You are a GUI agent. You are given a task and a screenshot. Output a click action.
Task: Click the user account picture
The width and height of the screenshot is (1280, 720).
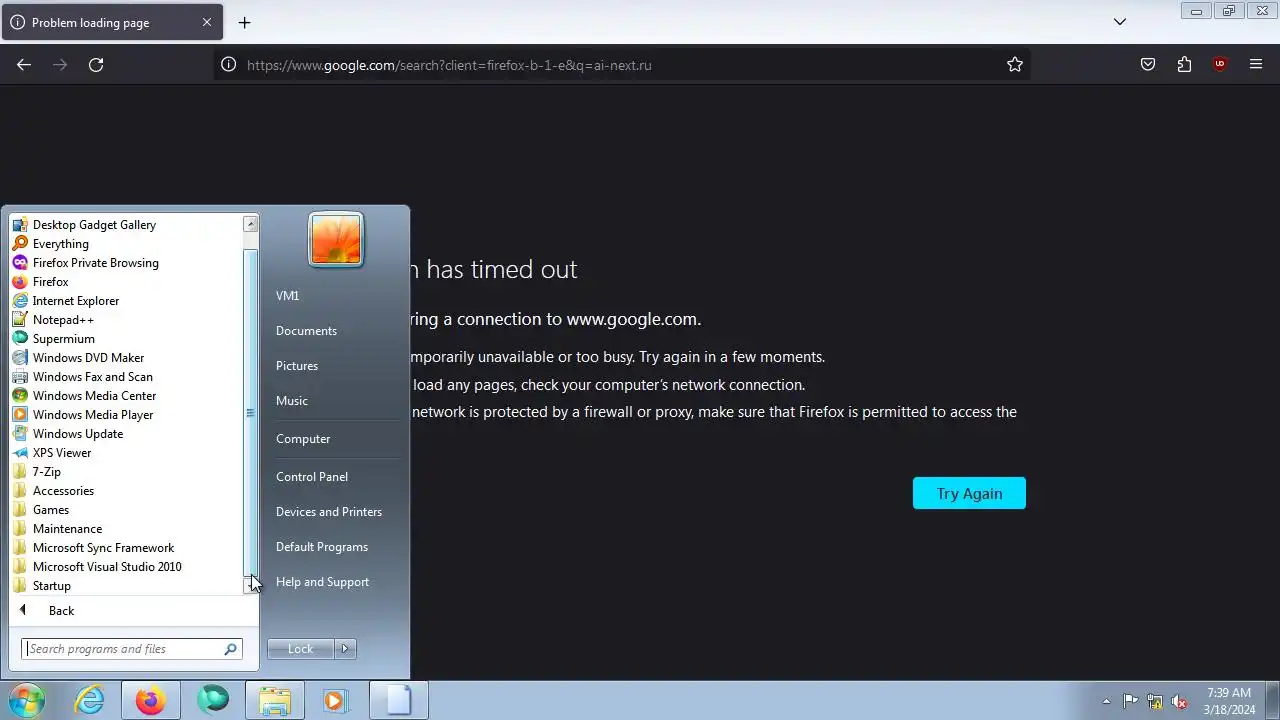pyautogui.click(x=336, y=240)
